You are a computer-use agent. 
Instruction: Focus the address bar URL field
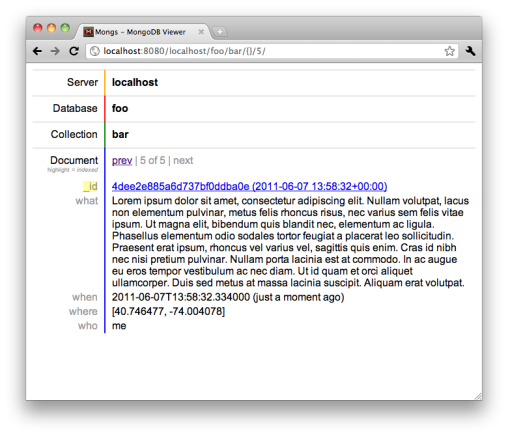tap(272, 51)
